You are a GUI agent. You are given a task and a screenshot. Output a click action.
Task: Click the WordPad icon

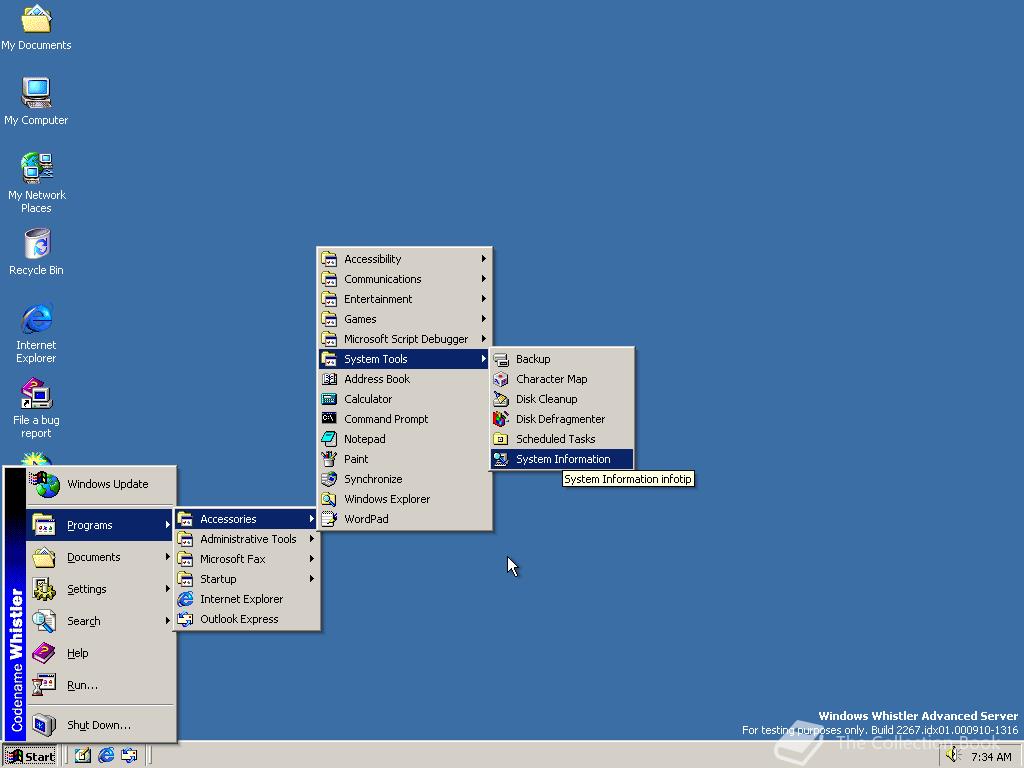click(x=329, y=519)
